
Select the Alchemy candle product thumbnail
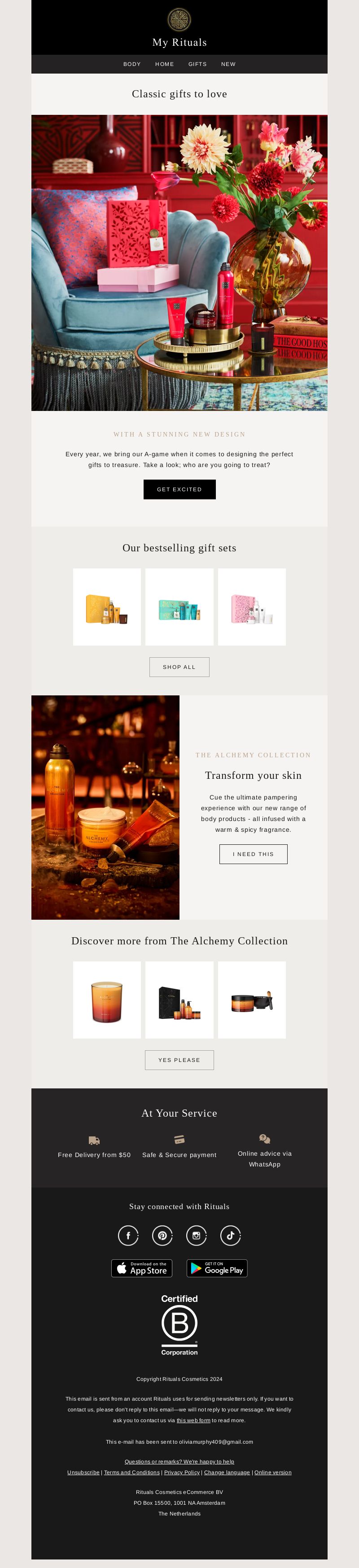pos(107,1000)
